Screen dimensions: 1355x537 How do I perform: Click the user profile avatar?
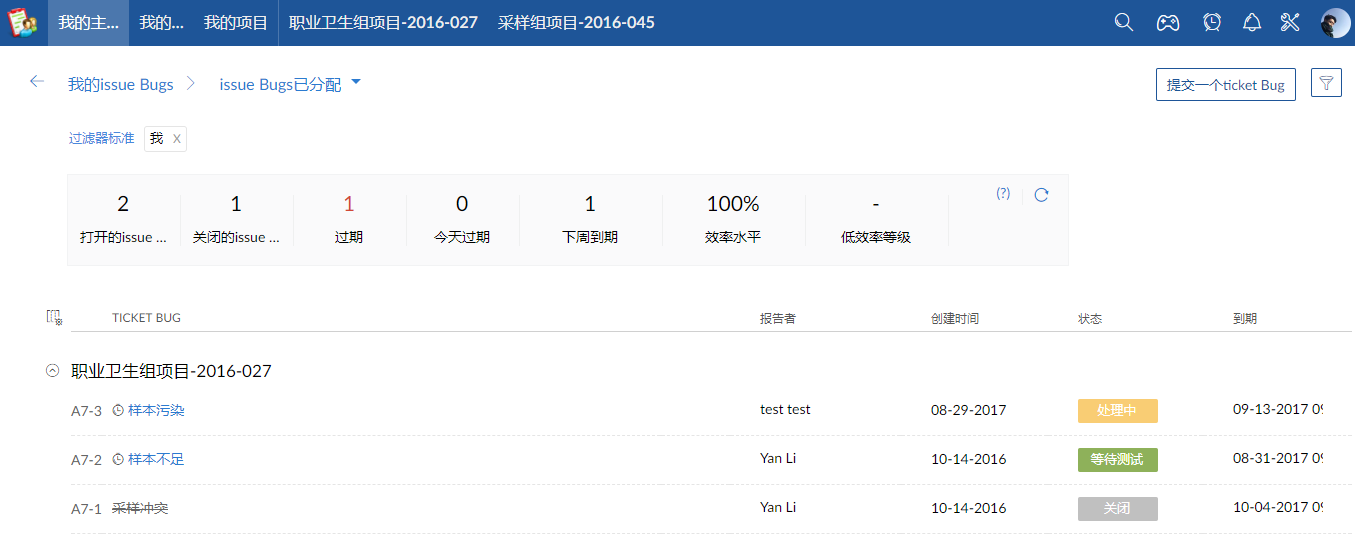click(1335, 23)
